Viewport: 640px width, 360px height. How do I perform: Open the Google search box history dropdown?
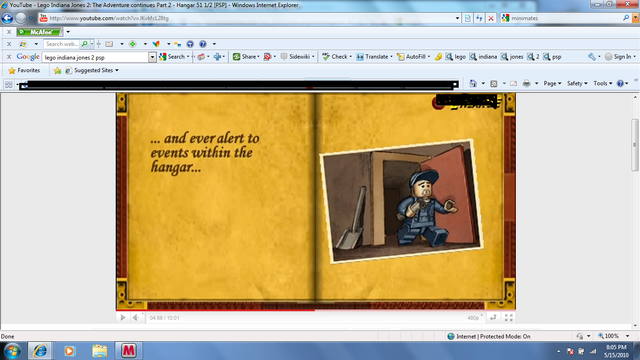pos(152,57)
